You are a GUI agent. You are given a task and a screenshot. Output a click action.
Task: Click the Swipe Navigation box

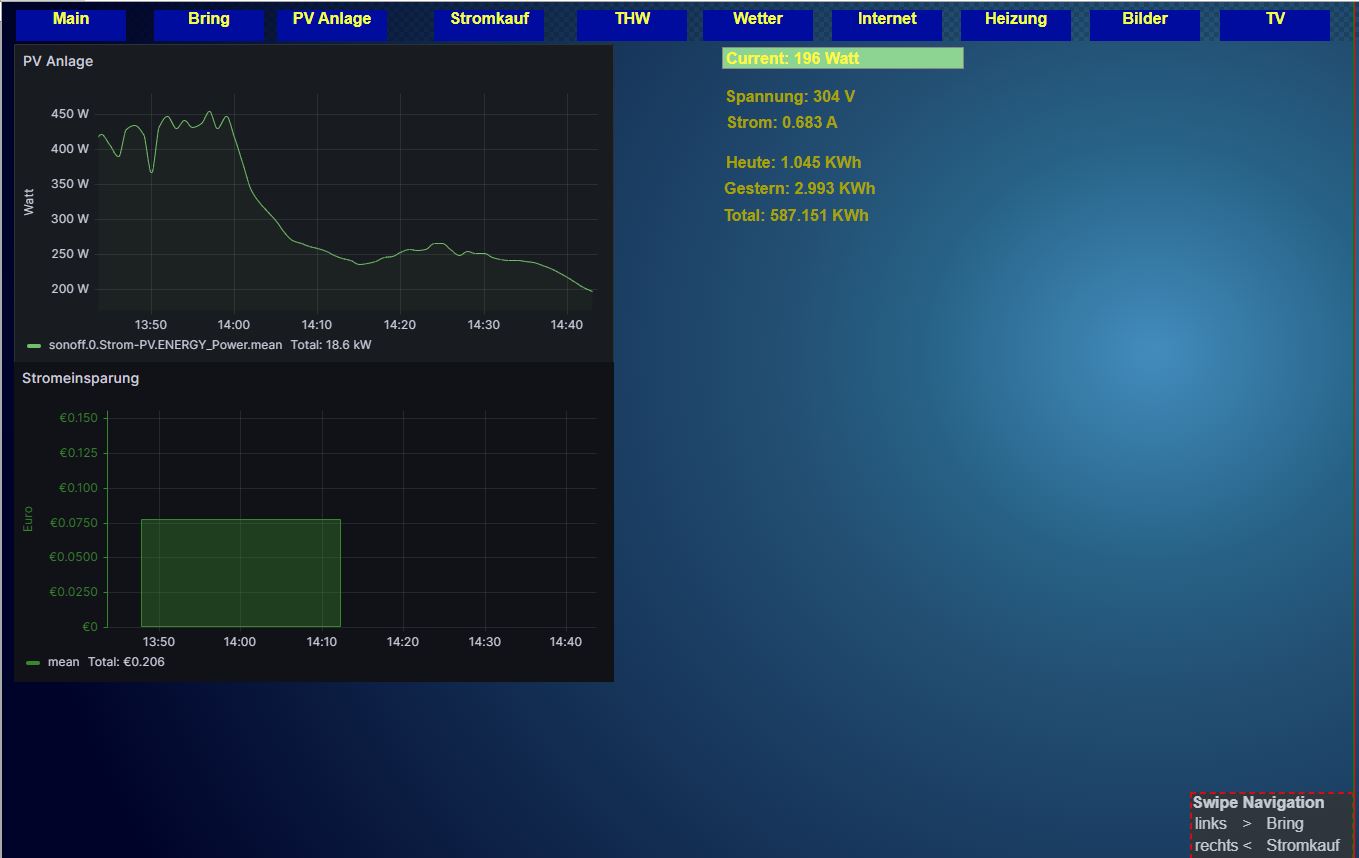[x=1271, y=824]
